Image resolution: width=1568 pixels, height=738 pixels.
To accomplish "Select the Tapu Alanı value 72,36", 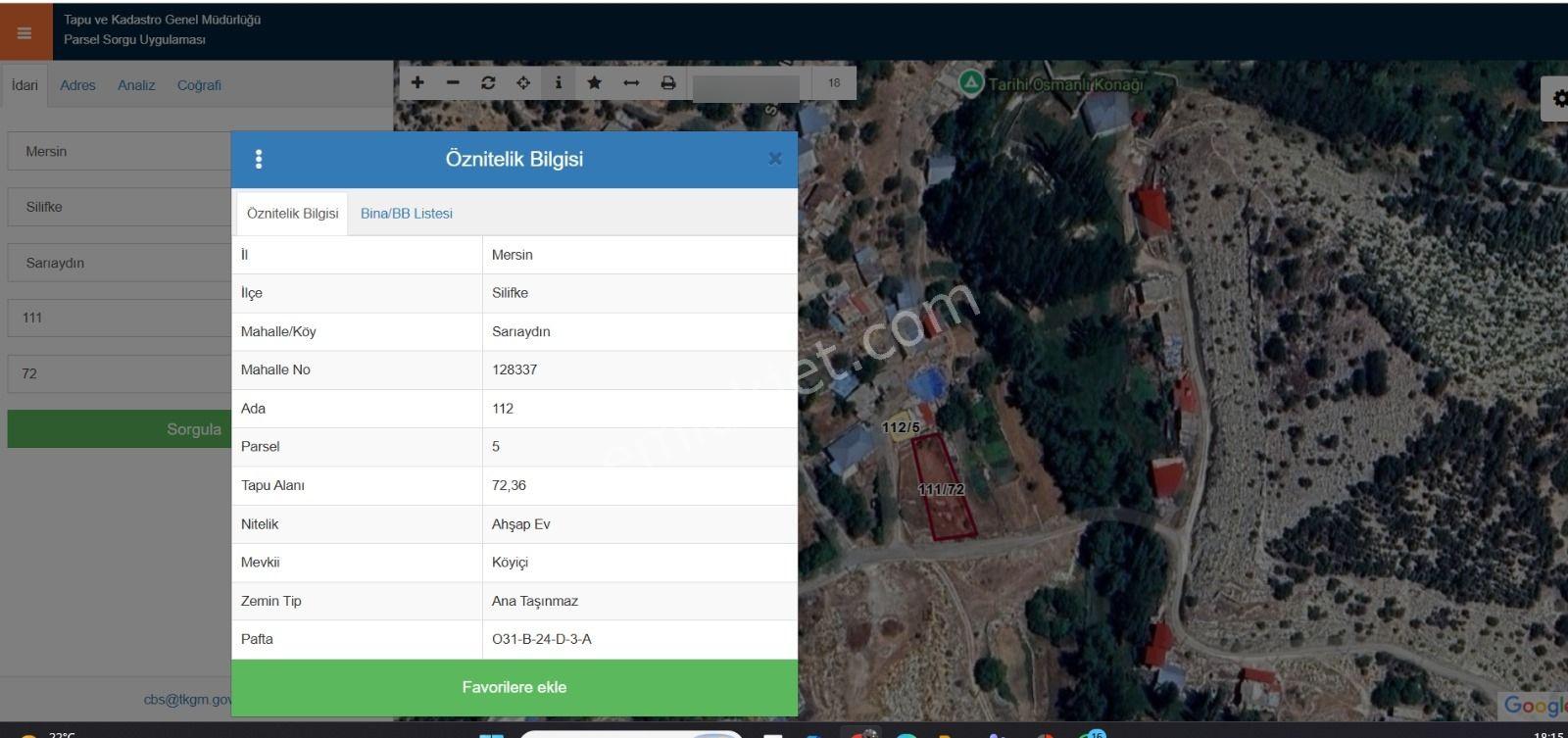I will (x=509, y=485).
